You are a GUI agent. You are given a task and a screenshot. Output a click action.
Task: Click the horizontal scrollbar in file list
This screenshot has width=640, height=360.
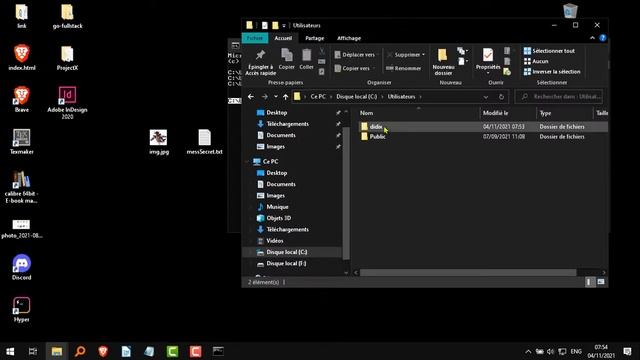pyautogui.click(x=468, y=273)
